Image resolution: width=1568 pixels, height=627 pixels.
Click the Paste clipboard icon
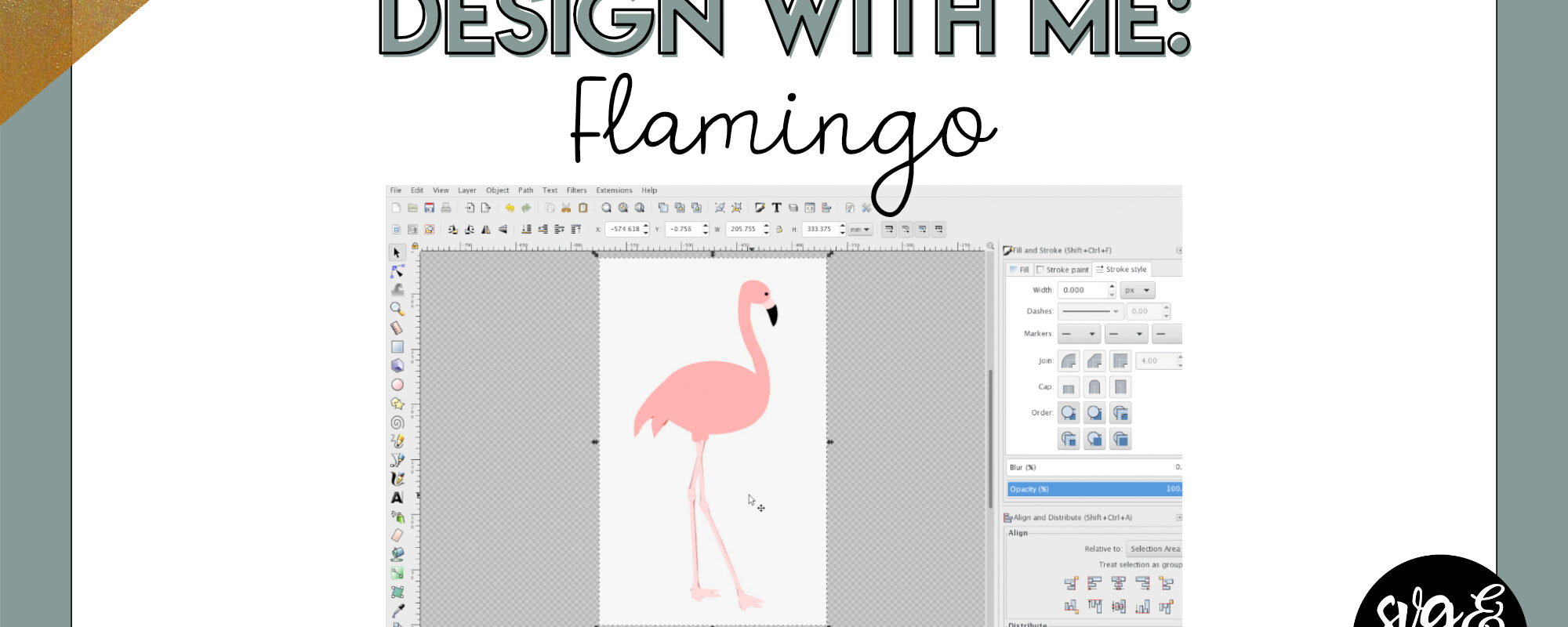click(583, 208)
